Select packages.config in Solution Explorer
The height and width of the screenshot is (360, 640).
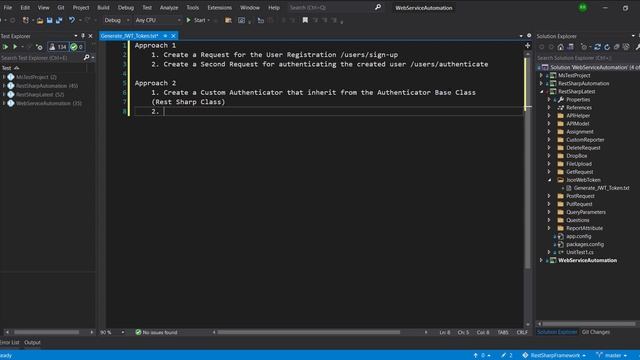coord(585,244)
